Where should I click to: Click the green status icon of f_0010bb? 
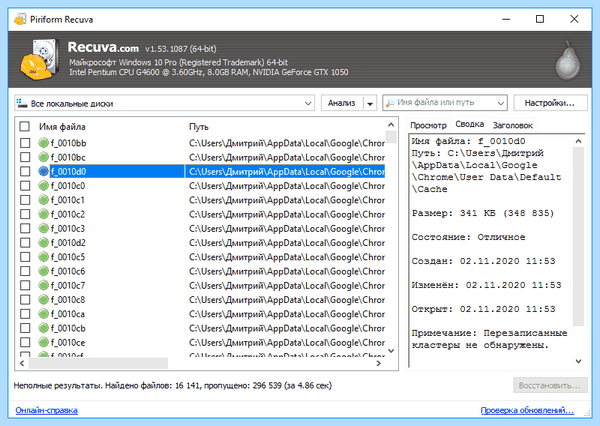pos(44,143)
